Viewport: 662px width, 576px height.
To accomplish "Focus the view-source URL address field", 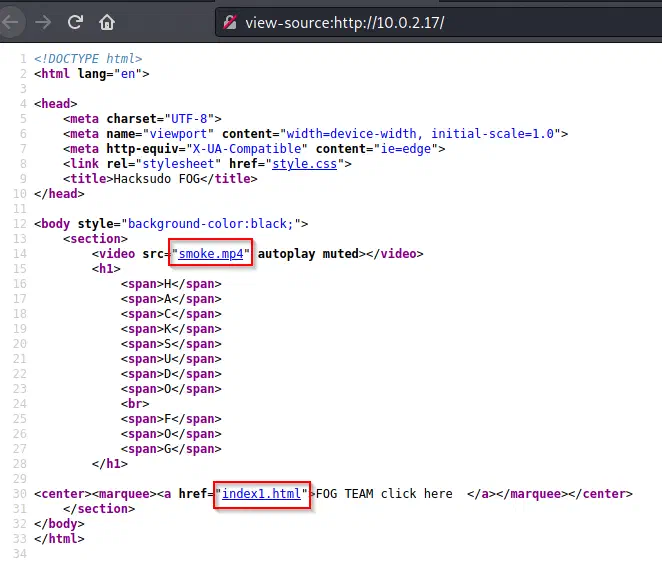I will (438, 22).
